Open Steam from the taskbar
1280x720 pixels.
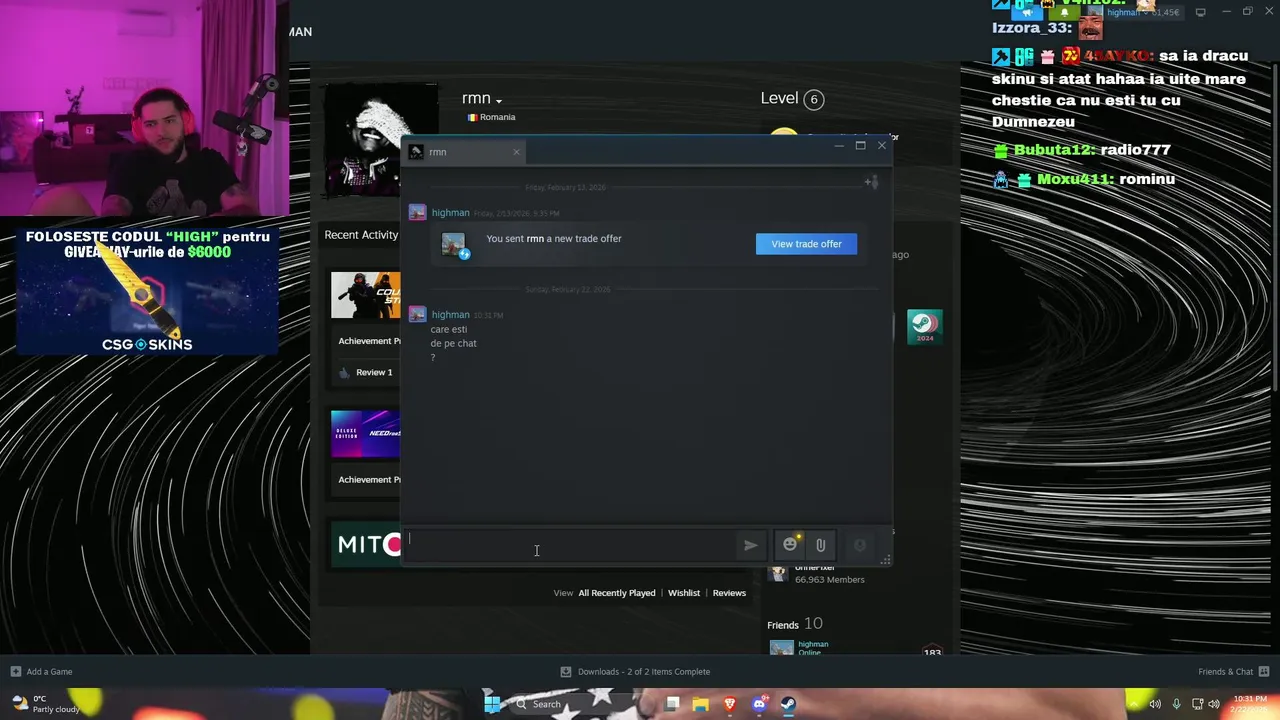point(788,704)
